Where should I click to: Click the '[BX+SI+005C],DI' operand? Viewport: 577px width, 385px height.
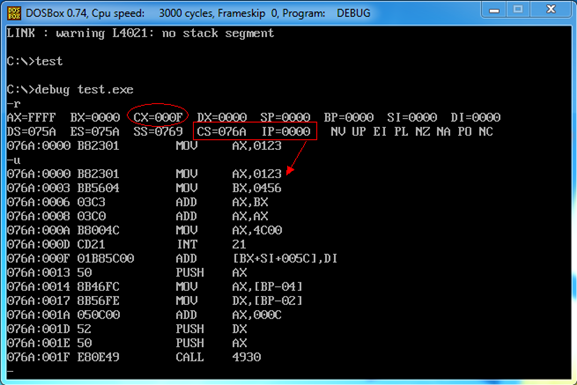[285, 258]
